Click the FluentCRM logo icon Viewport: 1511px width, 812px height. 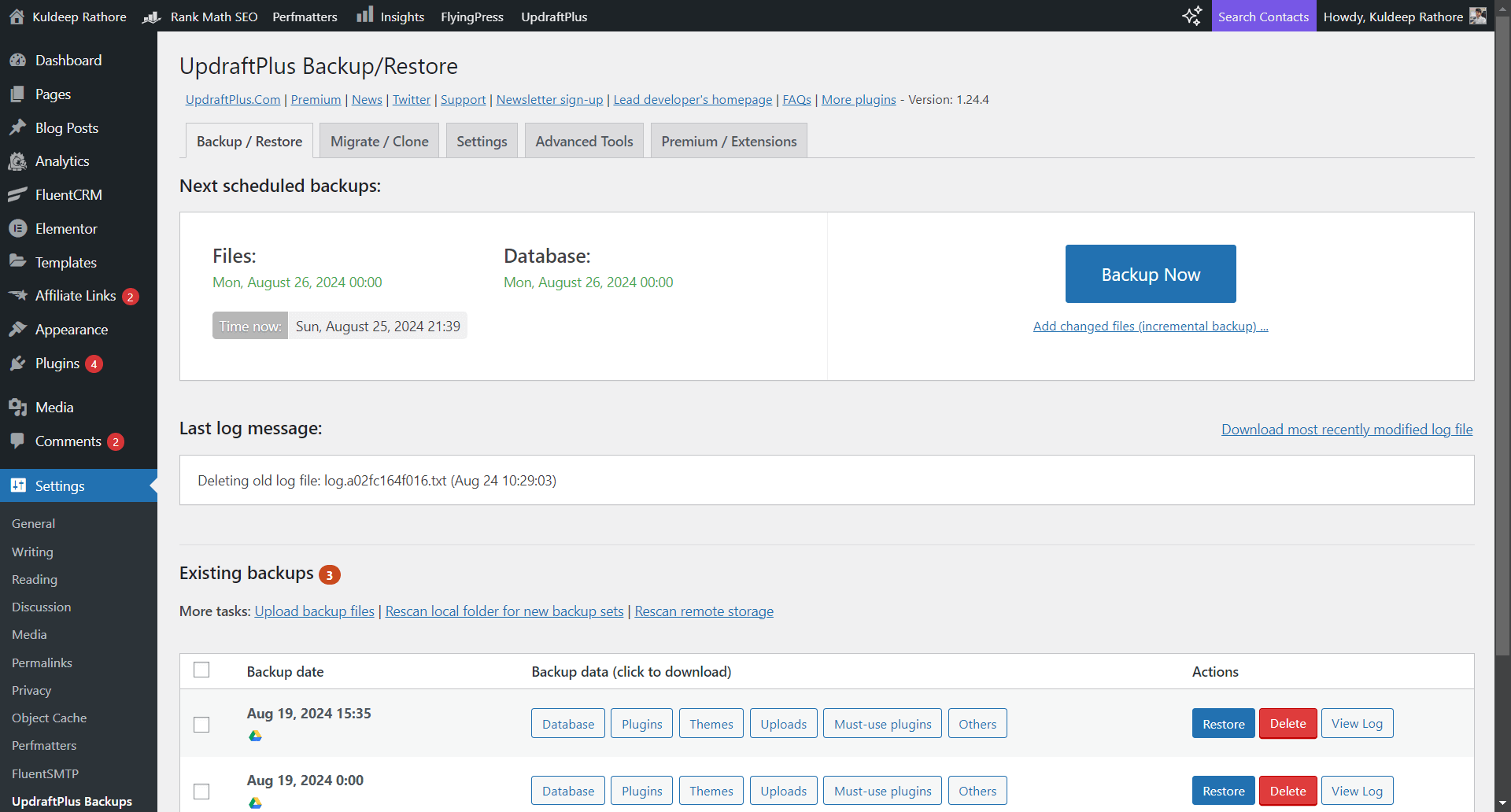click(18, 195)
